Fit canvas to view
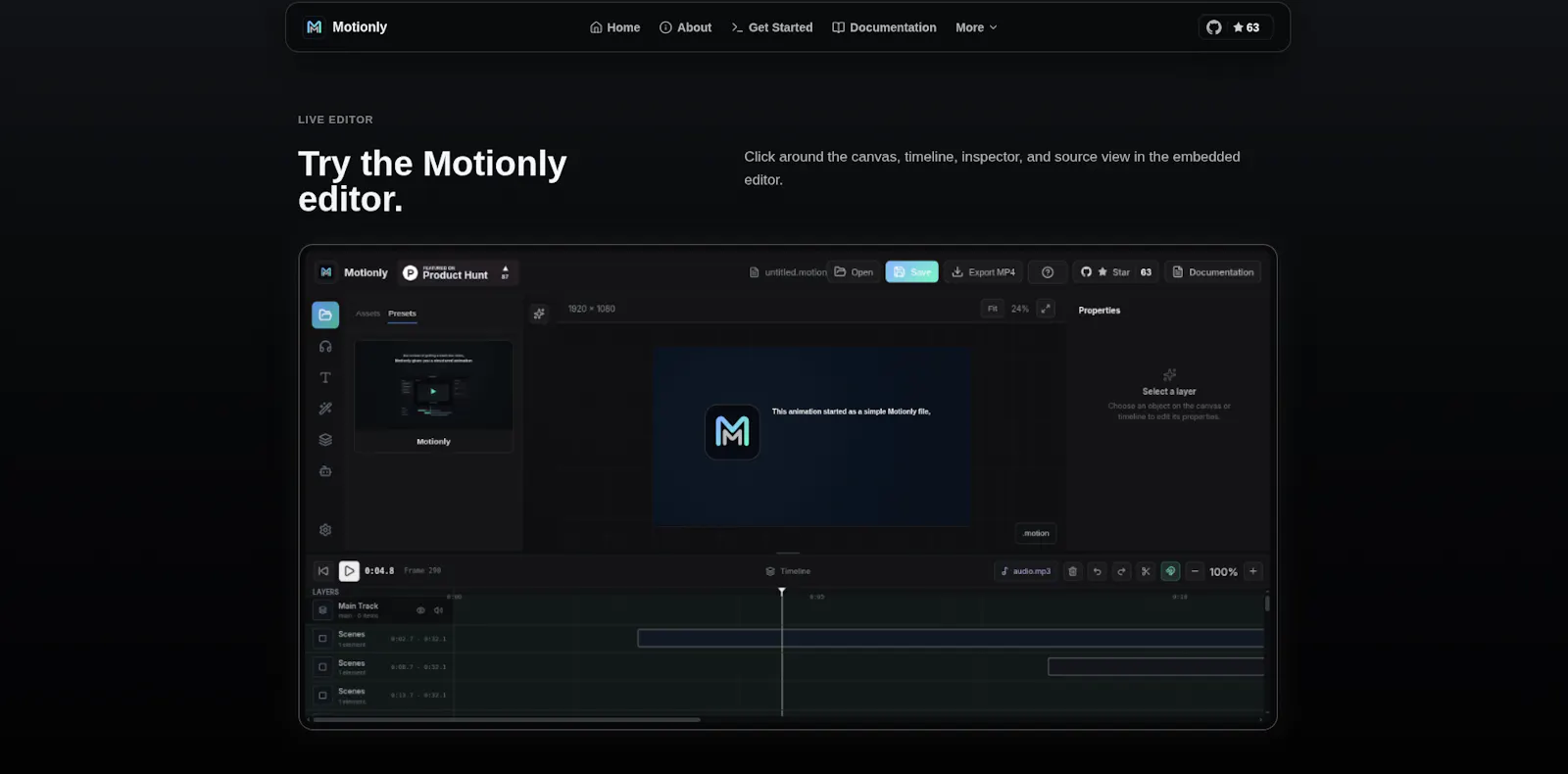 993,309
